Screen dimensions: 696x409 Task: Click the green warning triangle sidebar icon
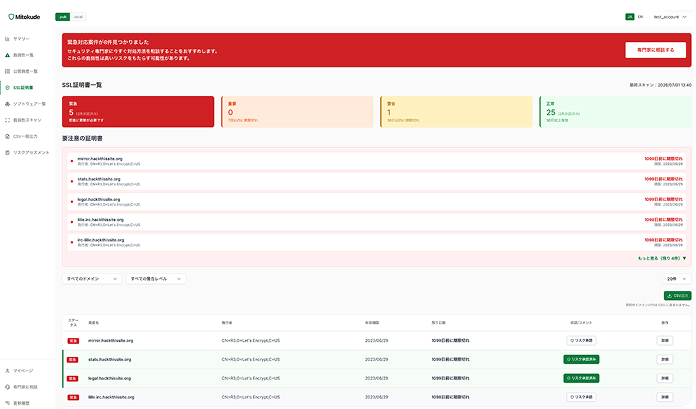click(x=7, y=55)
